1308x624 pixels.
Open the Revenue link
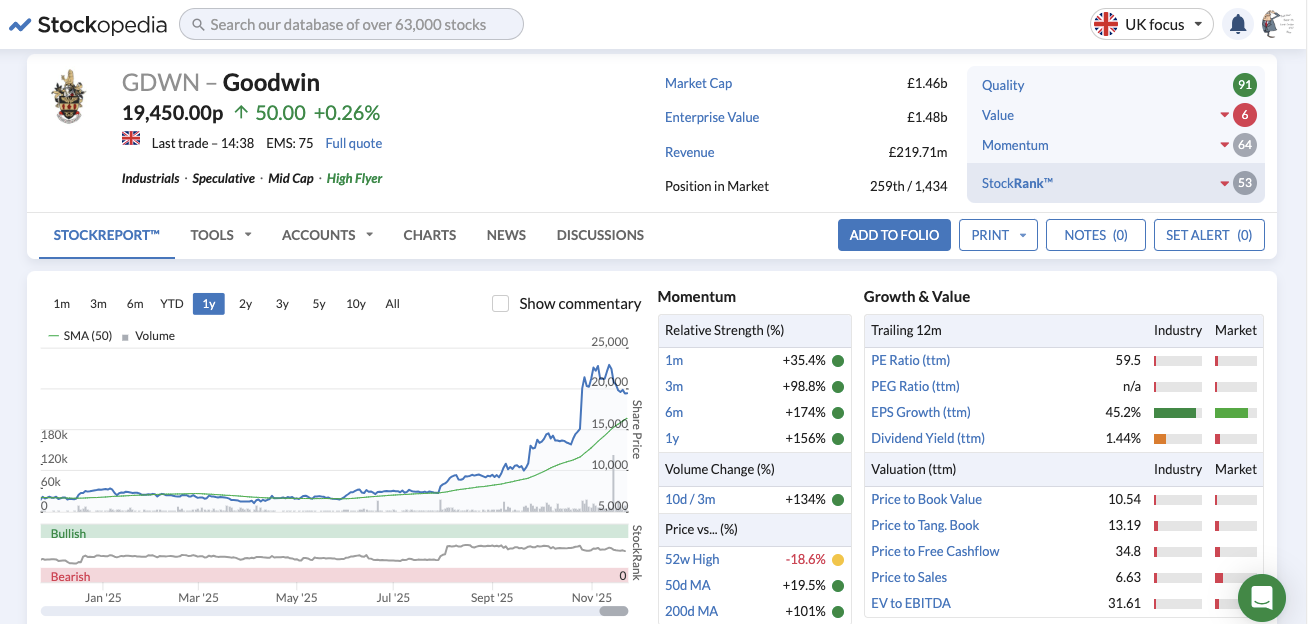pos(690,152)
